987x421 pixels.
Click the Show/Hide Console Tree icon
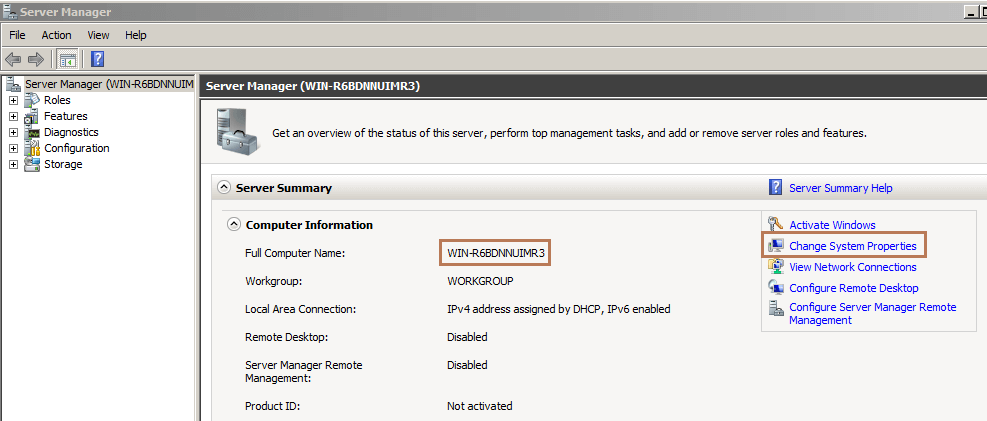(x=67, y=59)
